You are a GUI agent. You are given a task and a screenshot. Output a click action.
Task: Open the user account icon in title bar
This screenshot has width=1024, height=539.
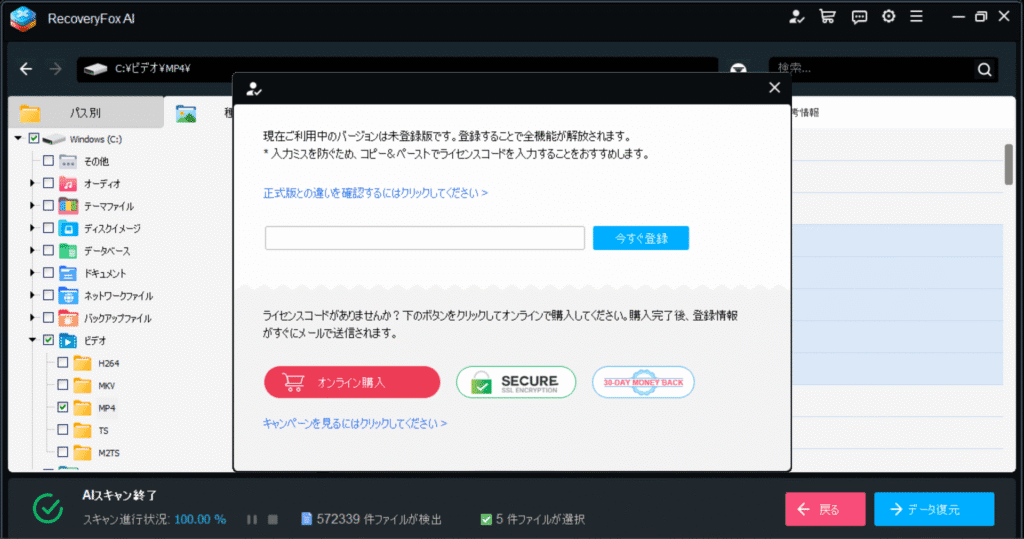click(796, 18)
